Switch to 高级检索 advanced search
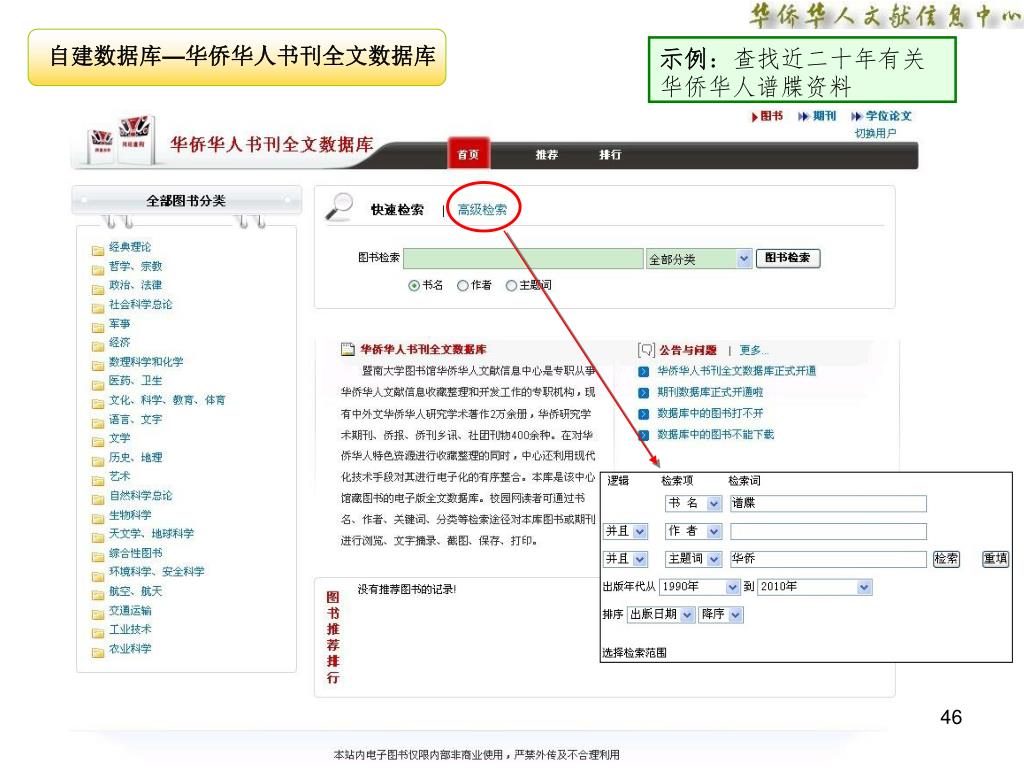The image size is (1024, 768). pyautogui.click(x=482, y=210)
